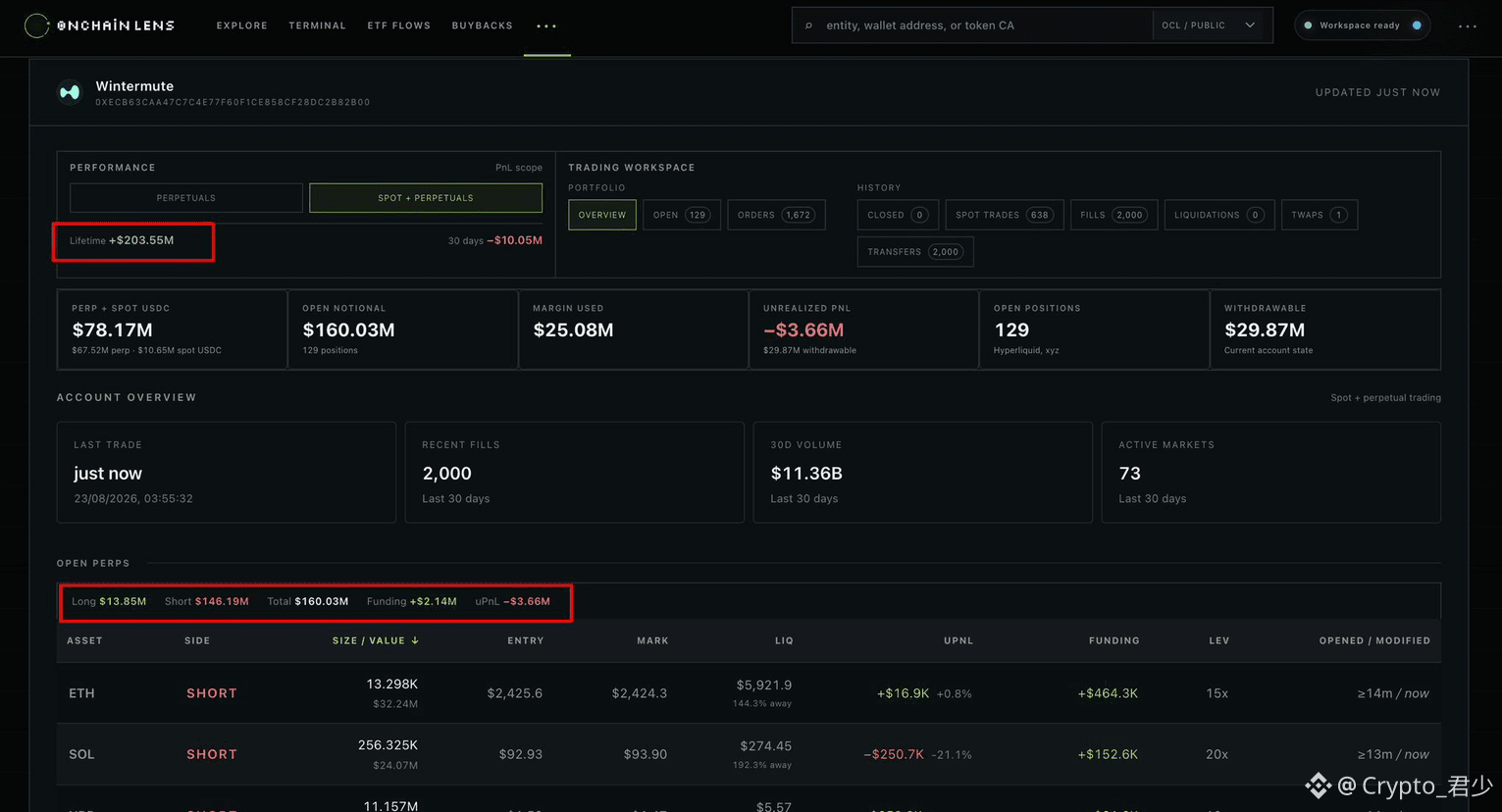Viewport: 1502px width, 812px height.
Task: Click the ETH asset row
Action: [x=749, y=693]
